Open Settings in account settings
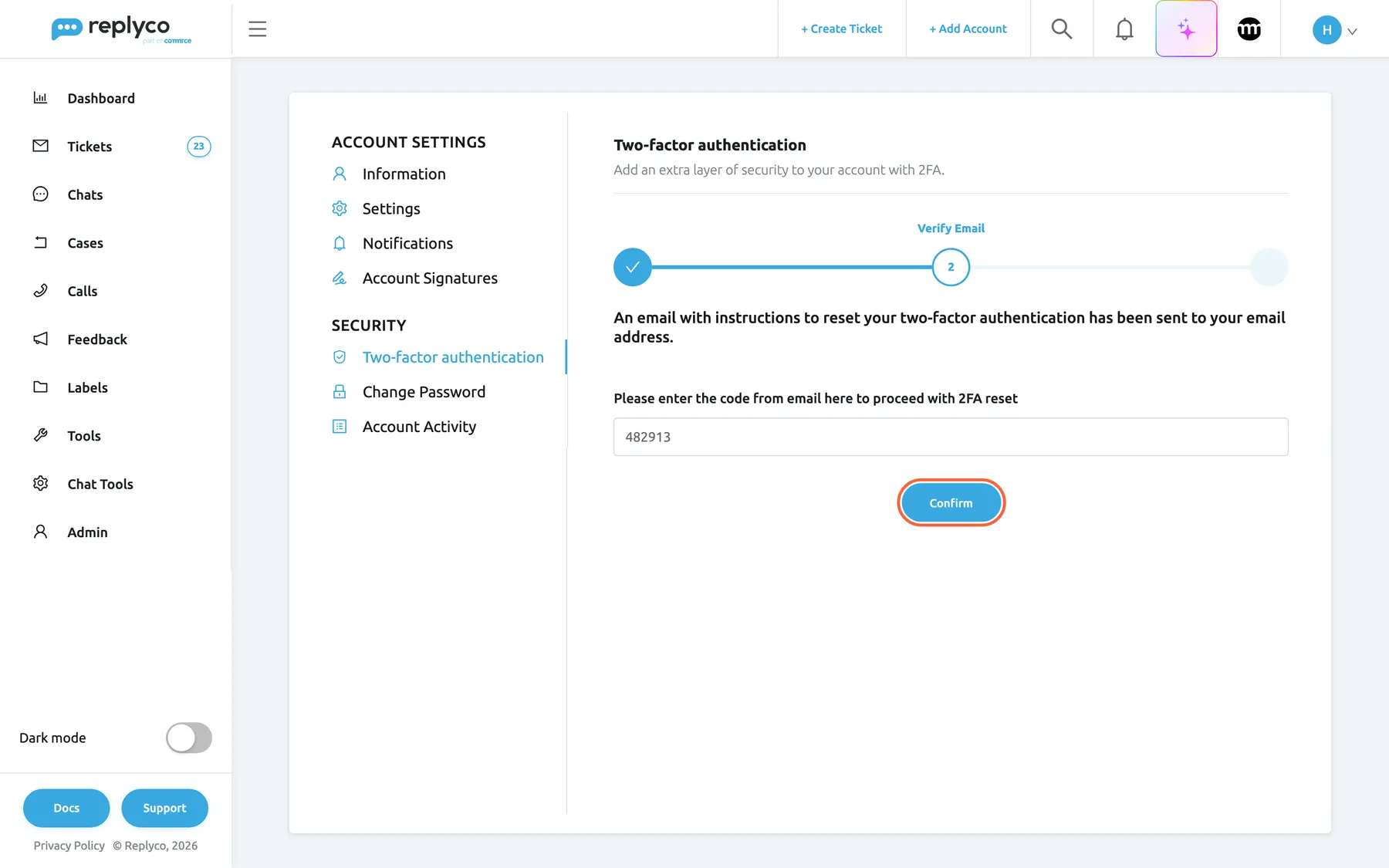Screen dimensions: 1389x868 click(391, 209)
